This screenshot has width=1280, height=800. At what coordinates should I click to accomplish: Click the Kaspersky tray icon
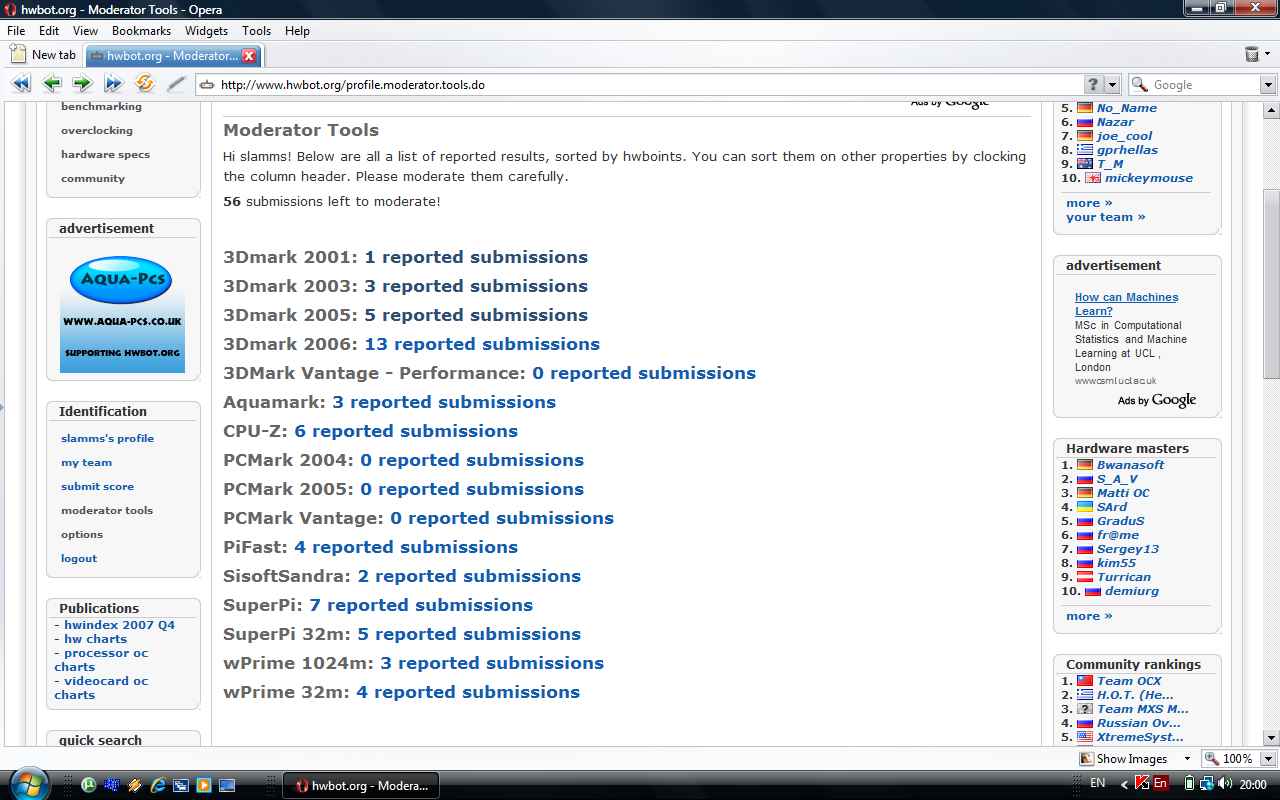(x=1142, y=784)
